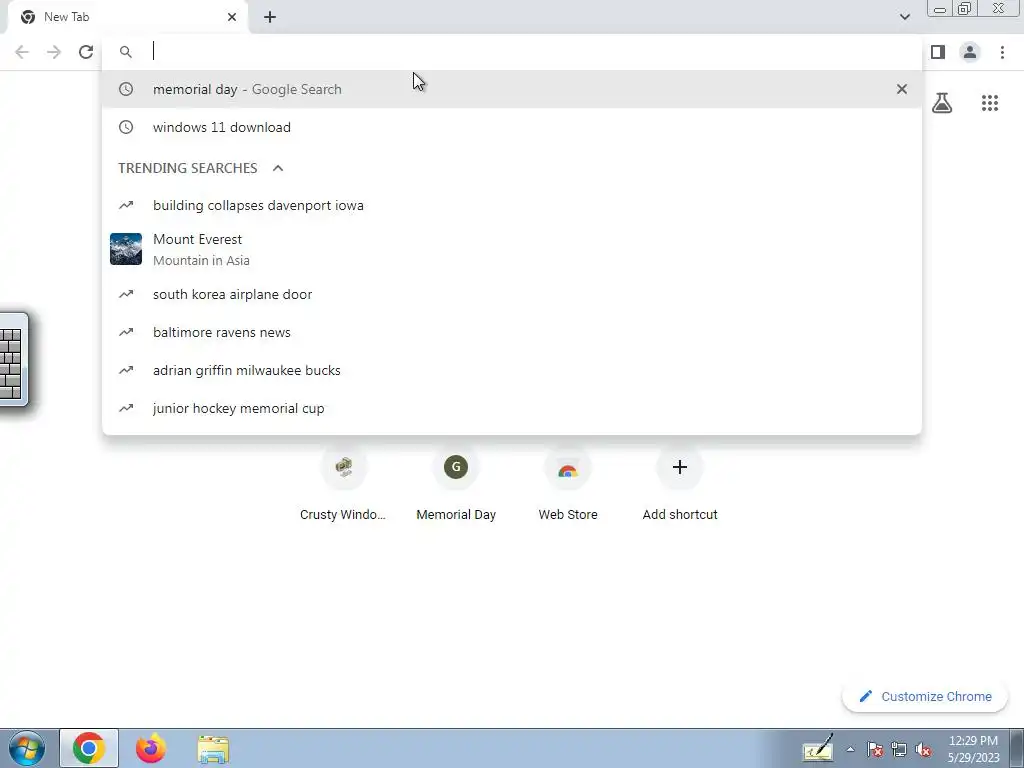Go back using the back arrow

(x=22, y=52)
